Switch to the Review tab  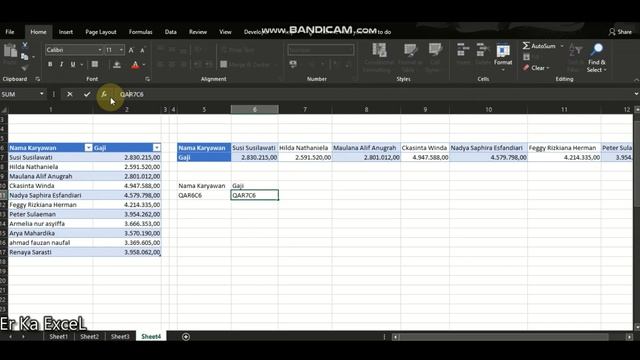click(x=198, y=32)
